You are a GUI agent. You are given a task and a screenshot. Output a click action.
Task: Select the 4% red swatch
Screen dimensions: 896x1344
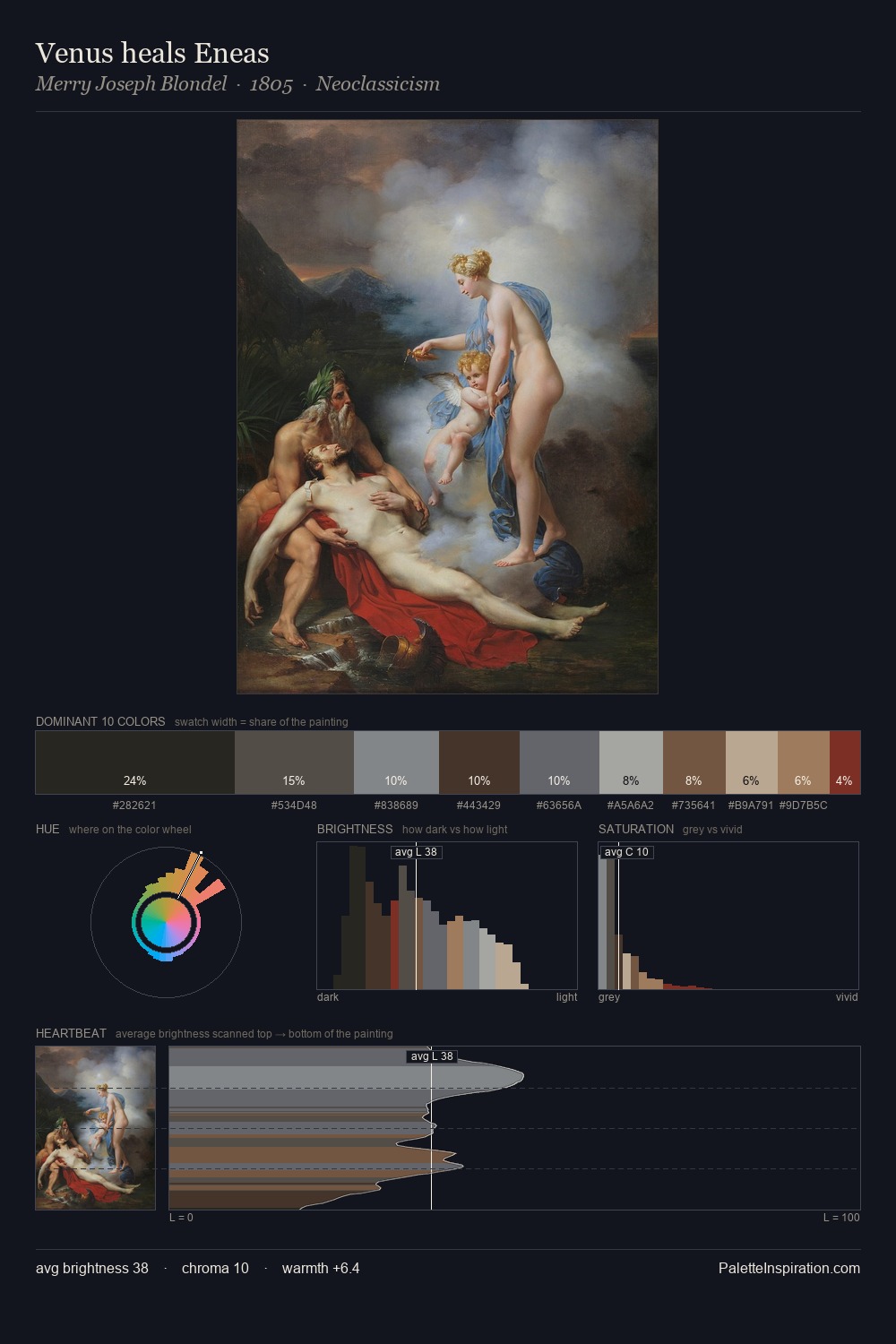coord(845,762)
